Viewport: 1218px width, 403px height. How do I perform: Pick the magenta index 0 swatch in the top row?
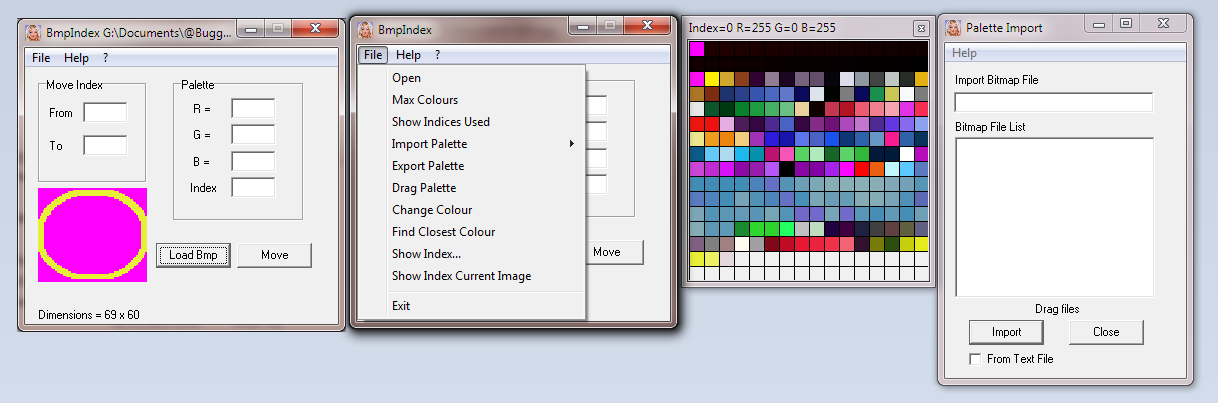coord(697,48)
